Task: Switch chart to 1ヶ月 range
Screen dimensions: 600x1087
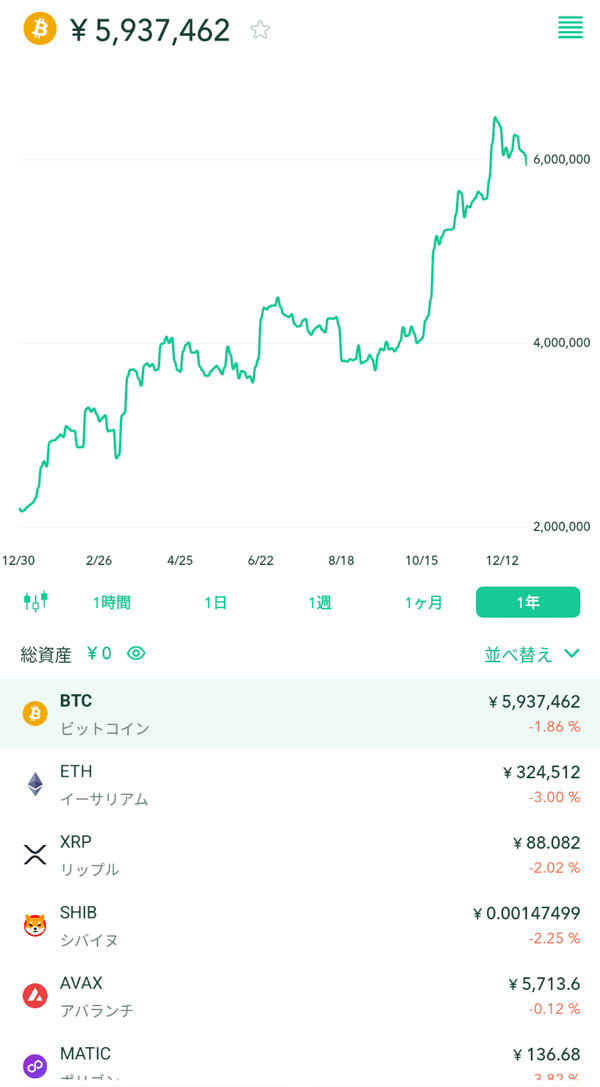Action: (x=423, y=603)
